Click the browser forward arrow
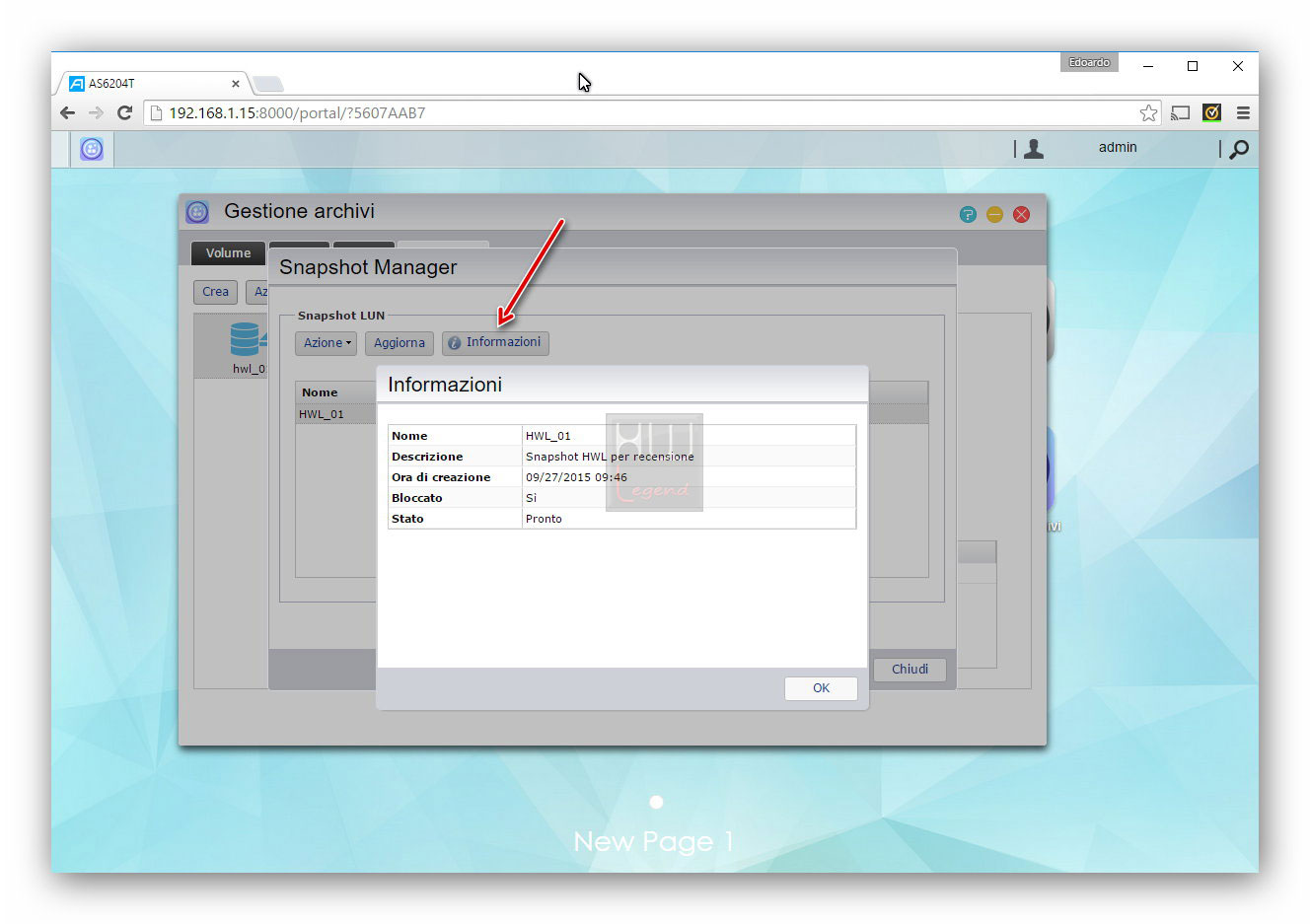Screen dimensions: 1310x924 96,112
